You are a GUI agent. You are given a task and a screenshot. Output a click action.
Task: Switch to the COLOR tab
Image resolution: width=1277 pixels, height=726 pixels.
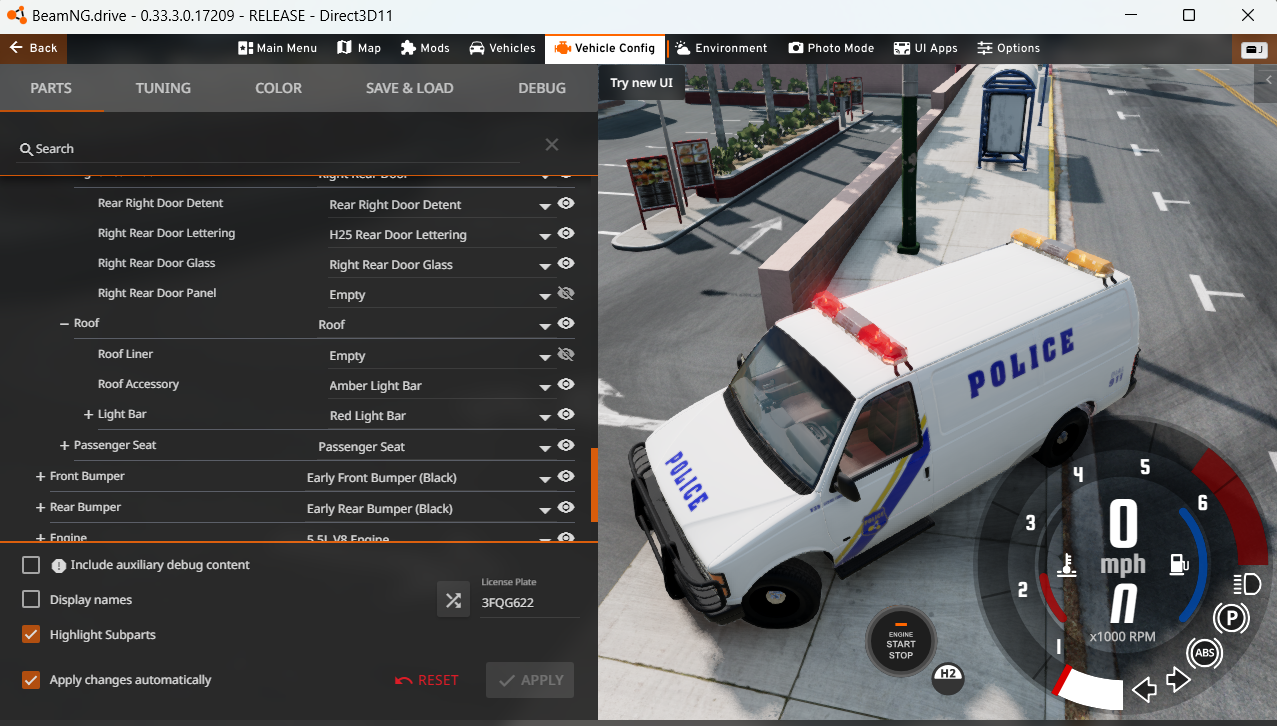[x=278, y=88]
